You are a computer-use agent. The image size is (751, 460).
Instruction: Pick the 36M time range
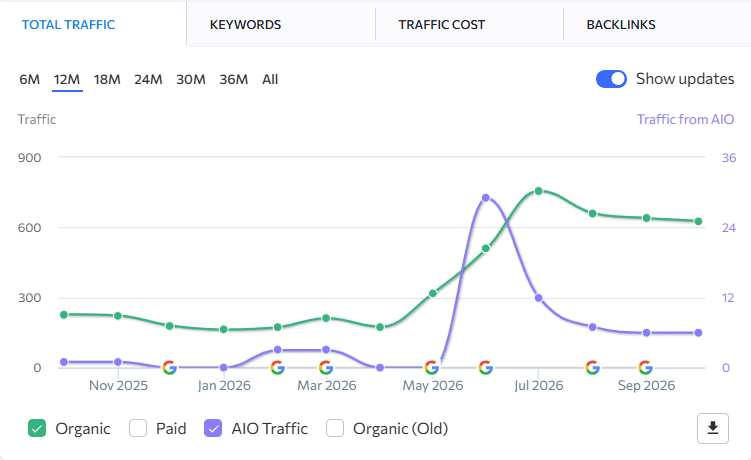tap(234, 79)
